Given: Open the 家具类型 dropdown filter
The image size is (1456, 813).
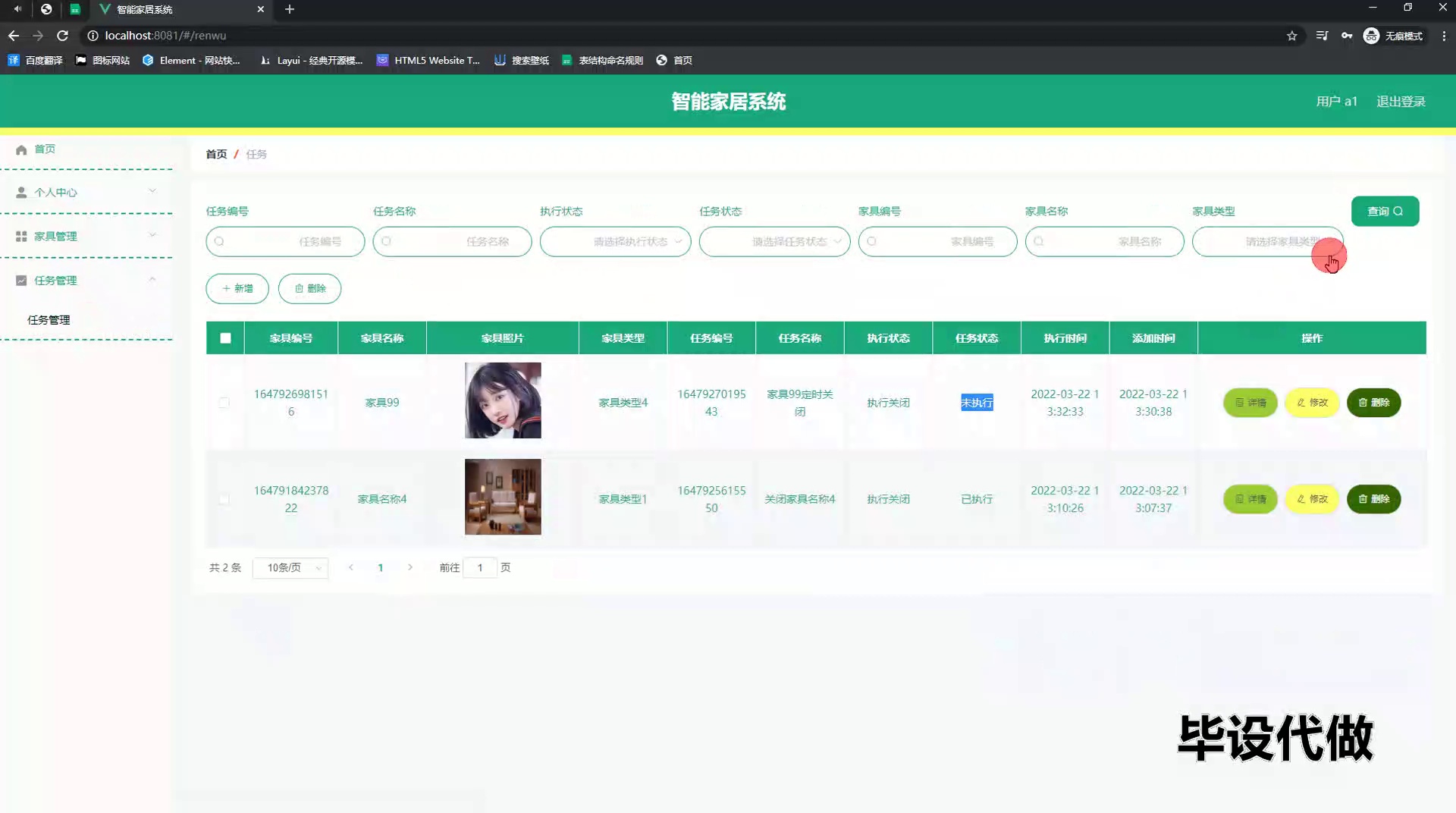Looking at the screenshot, I should point(1267,242).
